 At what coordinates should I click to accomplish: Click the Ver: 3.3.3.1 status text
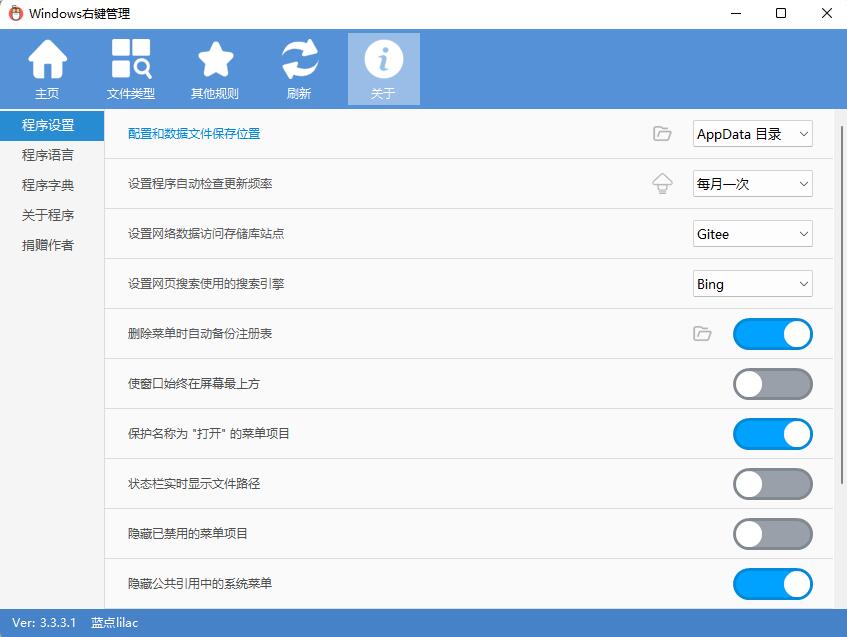[x=44, y=623]
